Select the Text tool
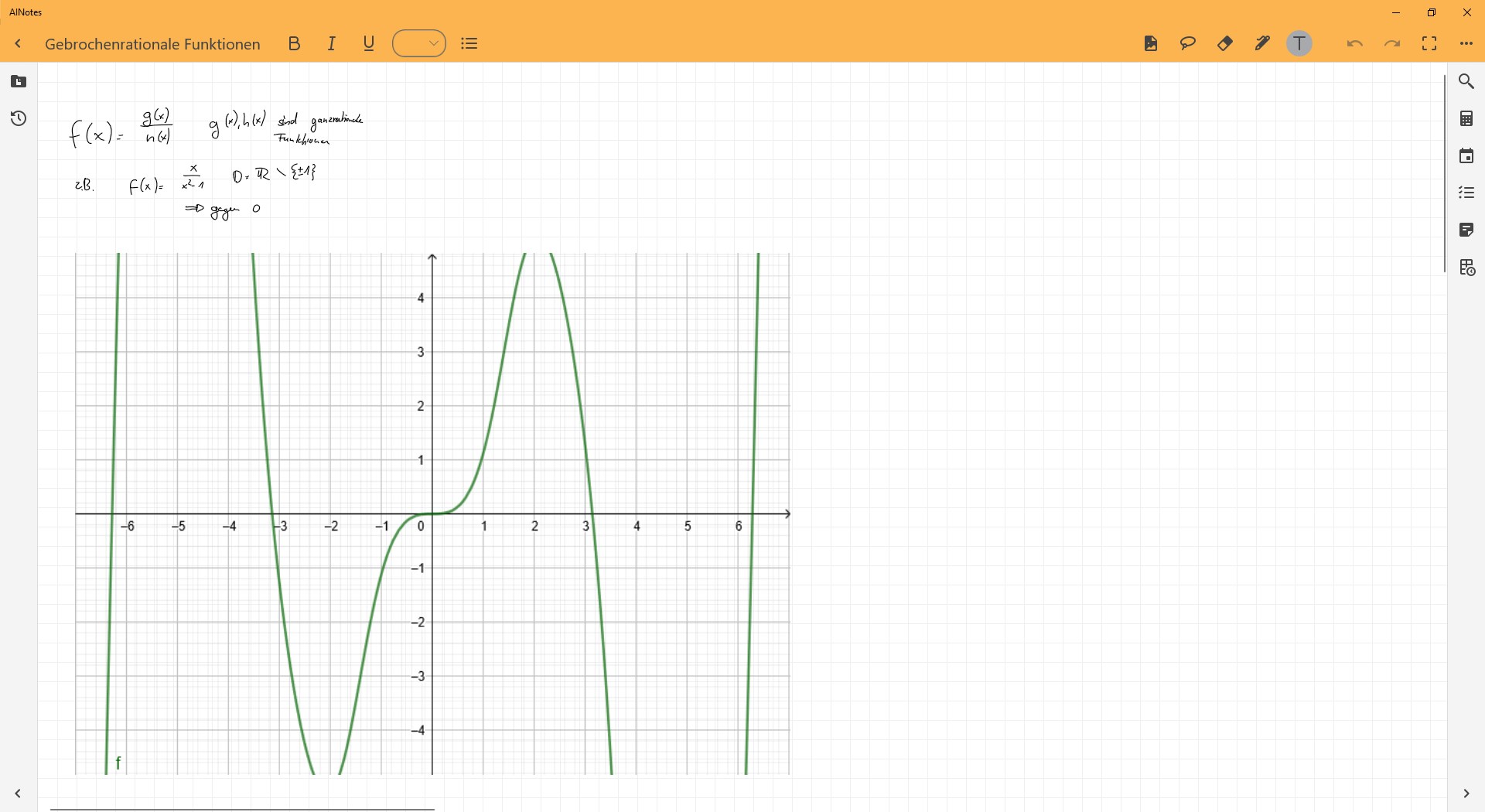This screenshot has width=1485, height=812. [1299, 43]
